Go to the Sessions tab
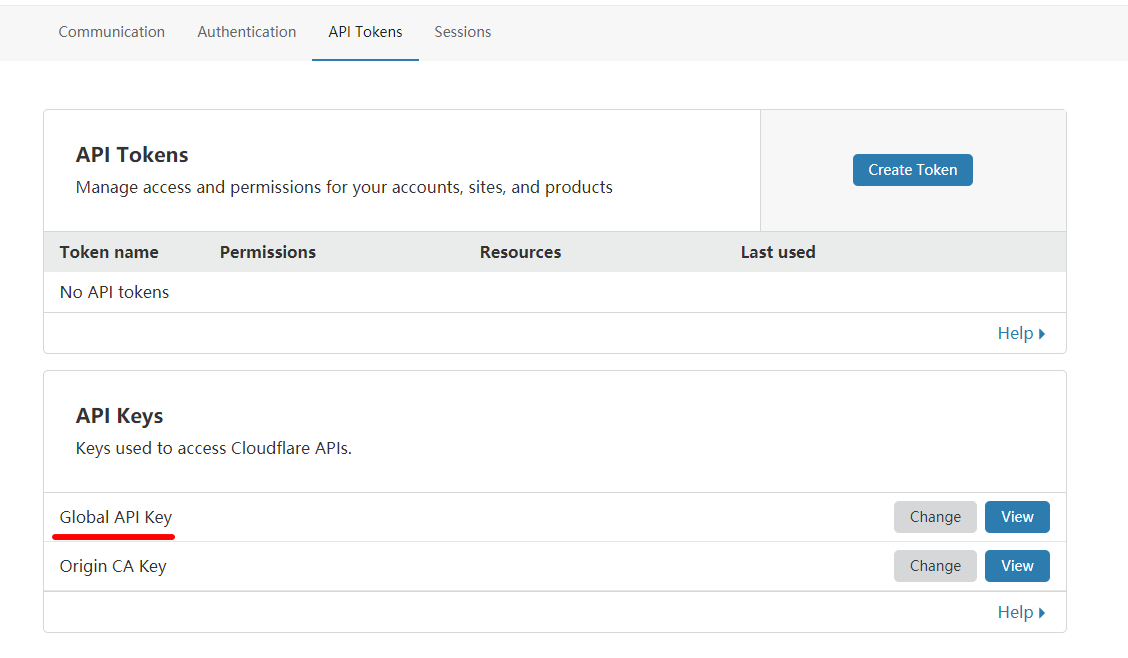 click(x=463, y=32)
